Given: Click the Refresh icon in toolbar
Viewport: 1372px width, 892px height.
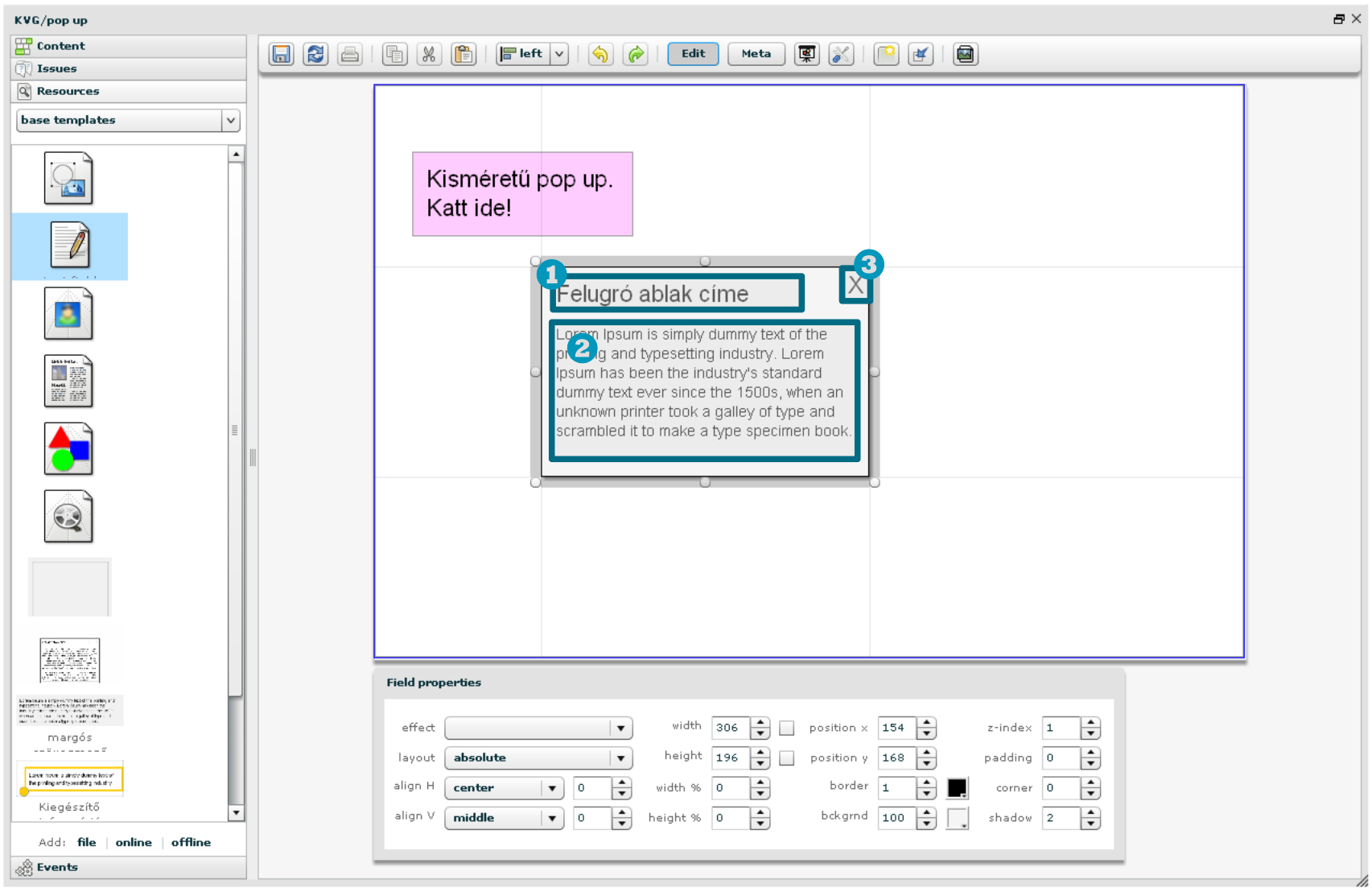Looking at the screenshot, I should [x=315, y=54].
